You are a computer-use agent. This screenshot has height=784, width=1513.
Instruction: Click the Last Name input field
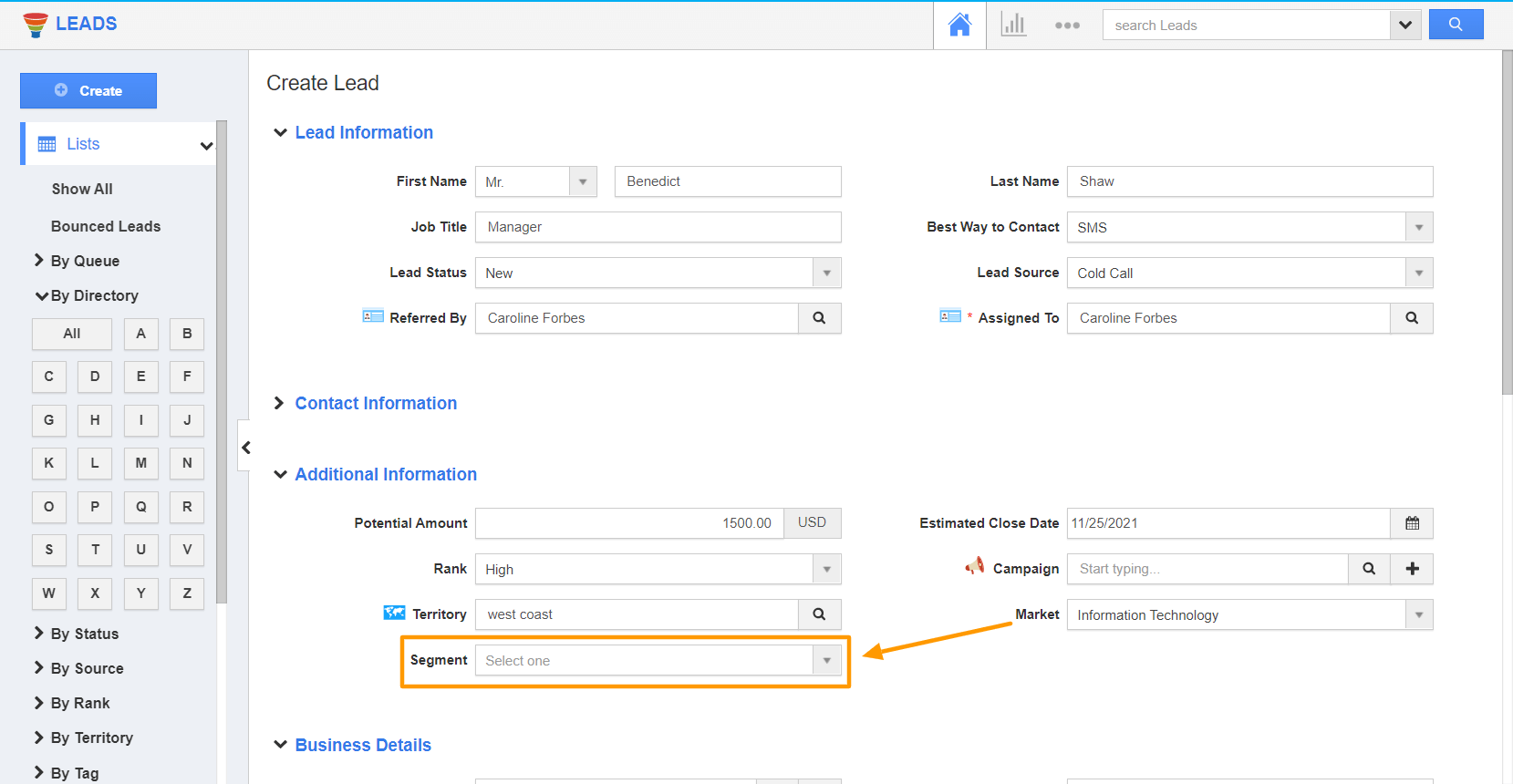tap(1249, 181)
